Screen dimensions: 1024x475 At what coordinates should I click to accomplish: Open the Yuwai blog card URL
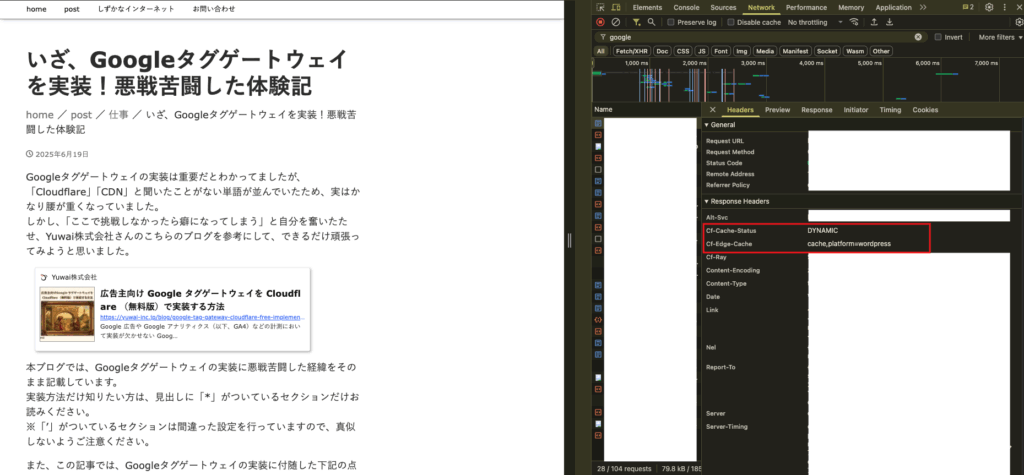(202, 318)
